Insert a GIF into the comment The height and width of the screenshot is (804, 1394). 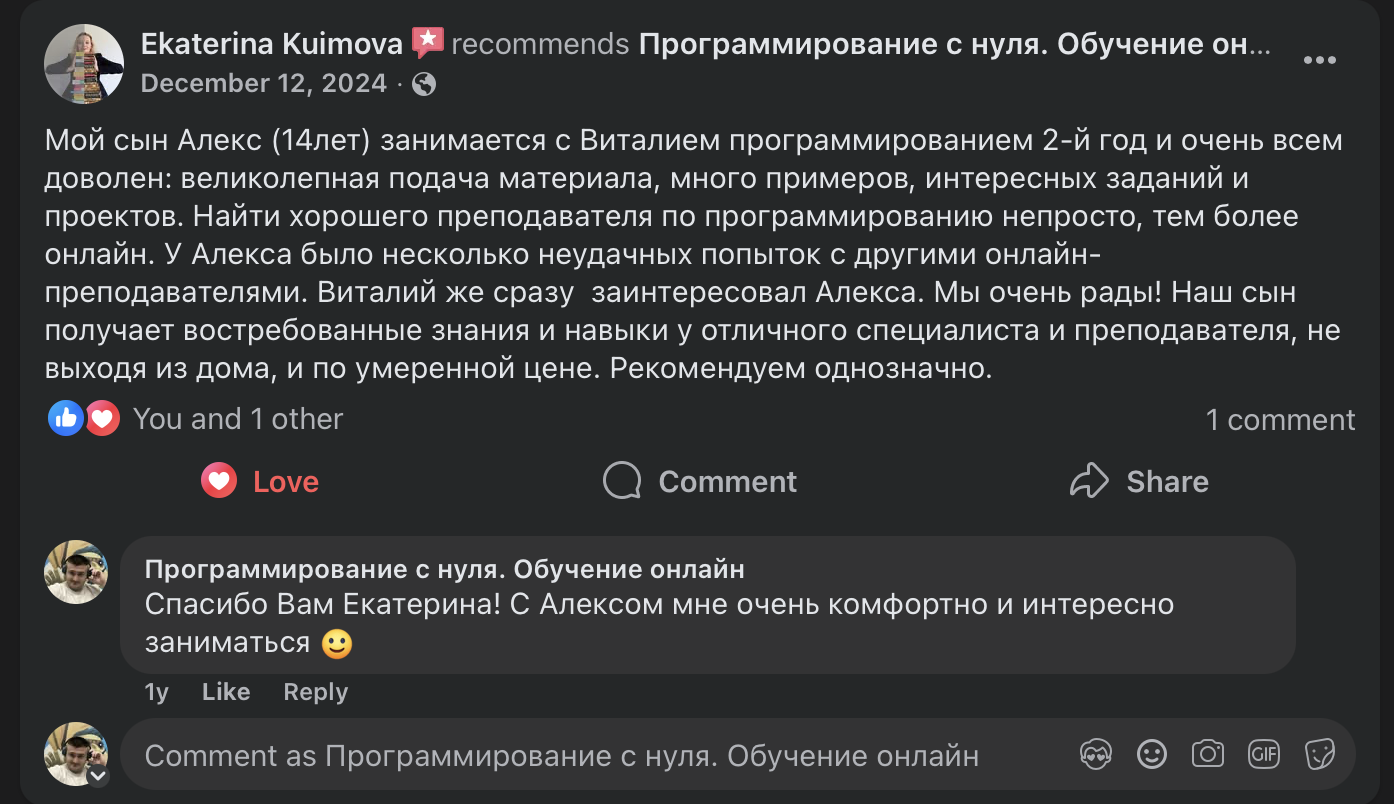[x=1264, y=756]
